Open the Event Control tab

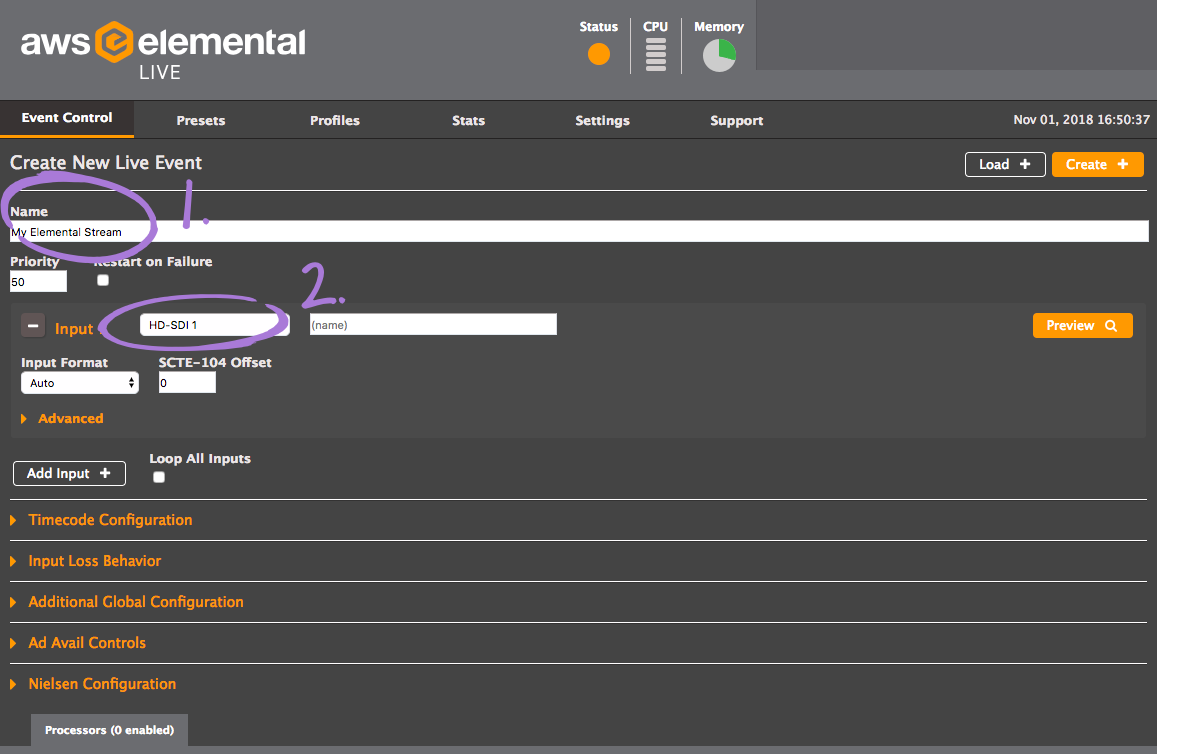tap(67, 118)
